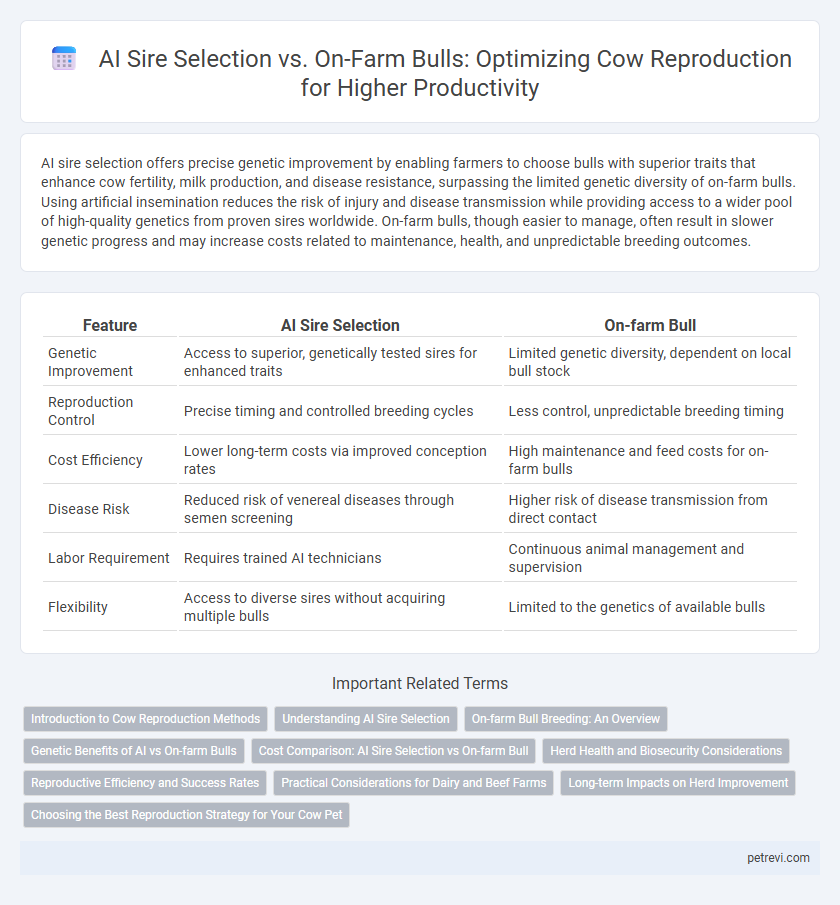
Task: Click the 'Important Related Terms' heading
Action: pos(420,683)
